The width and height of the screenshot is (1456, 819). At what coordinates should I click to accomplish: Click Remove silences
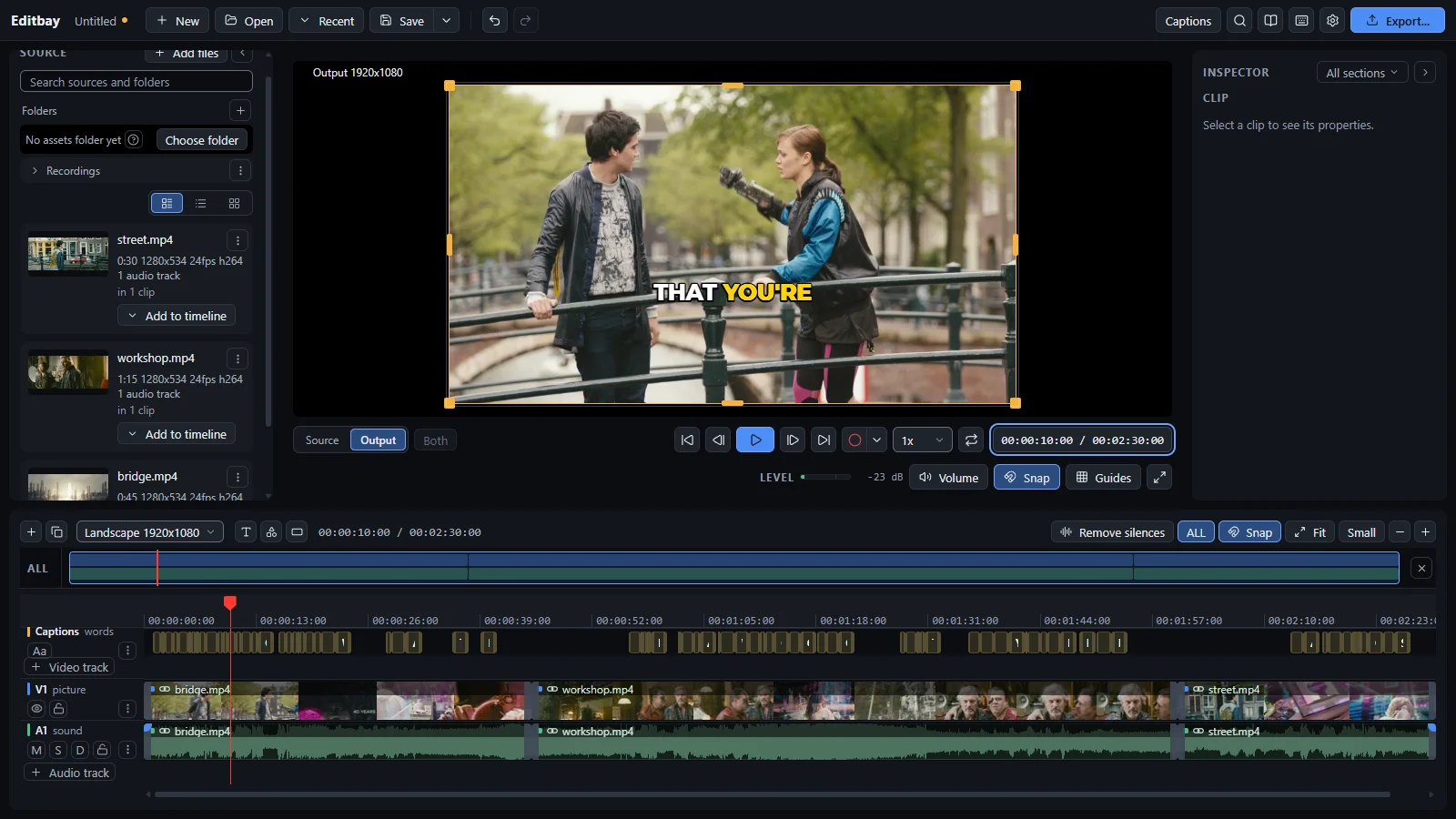1111,532
